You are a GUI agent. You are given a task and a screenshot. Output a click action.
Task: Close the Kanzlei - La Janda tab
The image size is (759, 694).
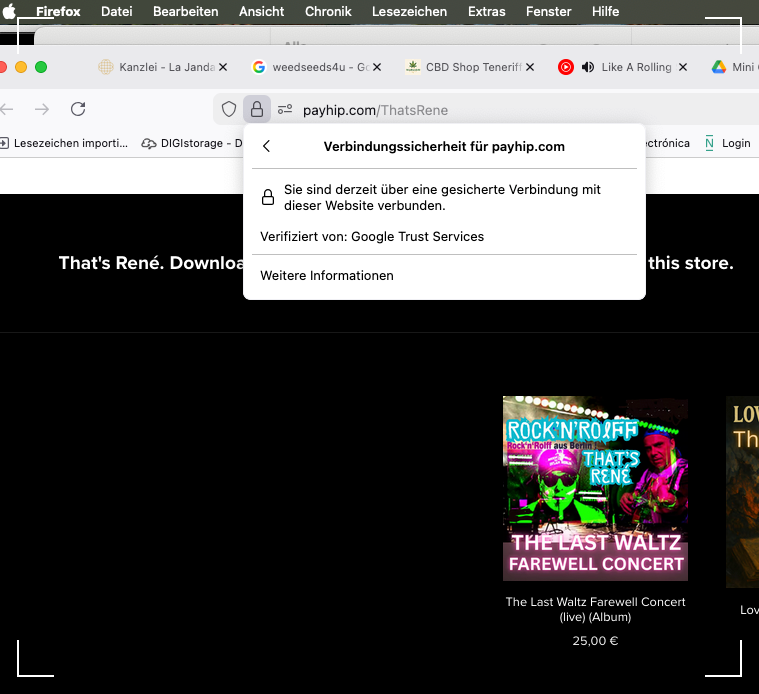click(x=223, y=67)
